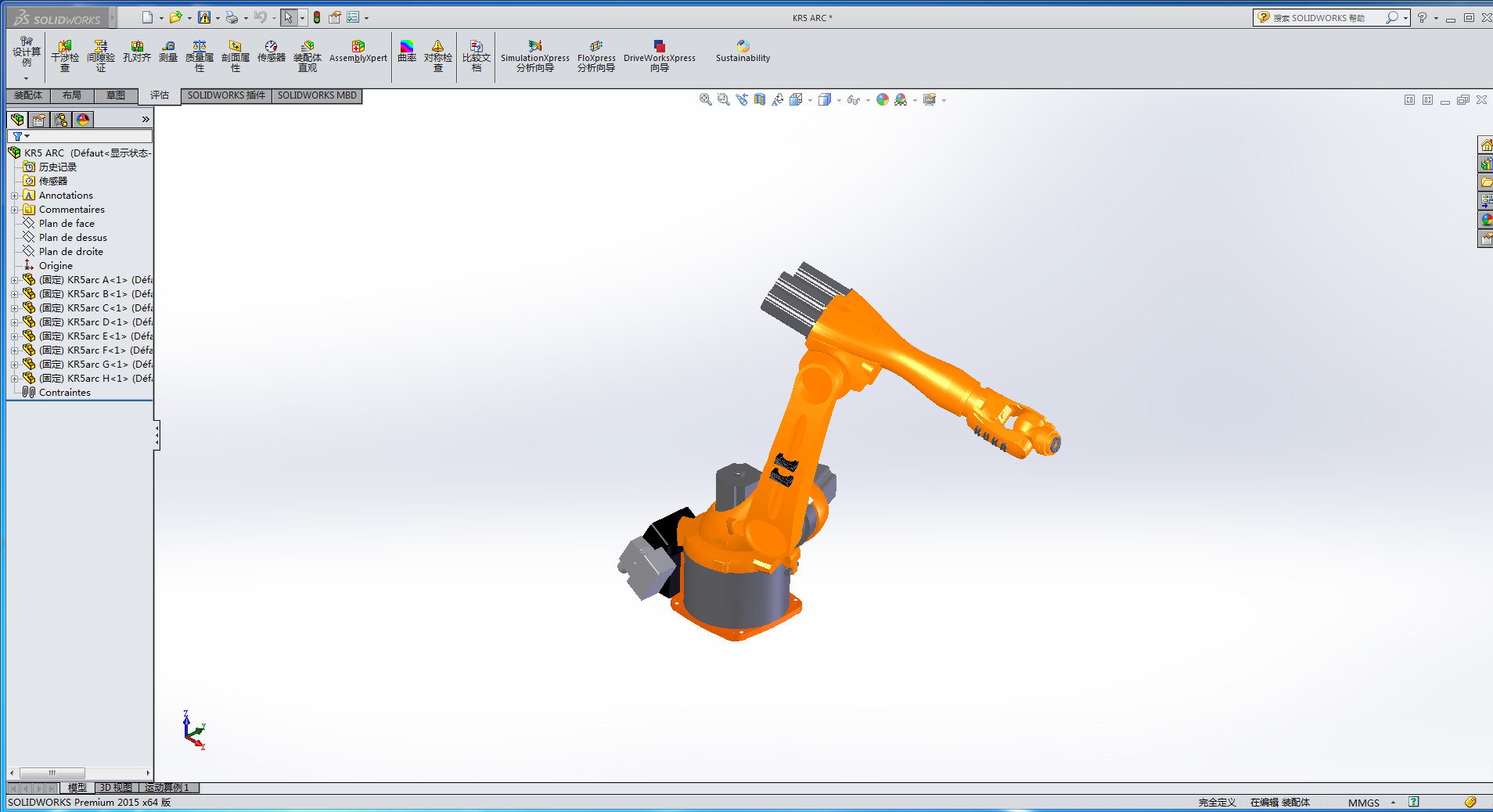Click Zoom to Fit in view toolbar
The image size is (1493, 812).
(x=705, y=99)
